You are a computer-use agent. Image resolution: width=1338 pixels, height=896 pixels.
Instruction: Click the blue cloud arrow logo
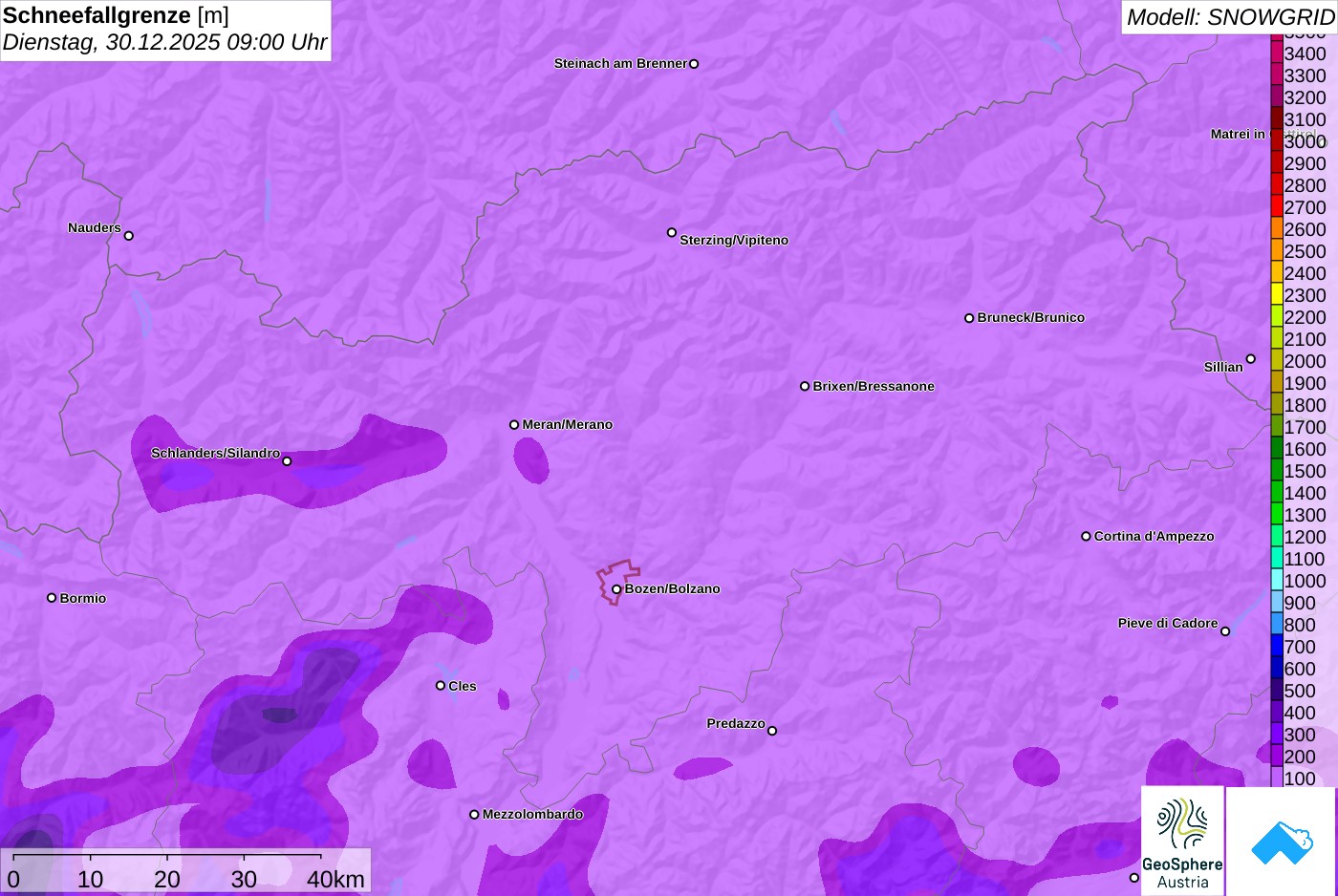tap(1282, 842)
